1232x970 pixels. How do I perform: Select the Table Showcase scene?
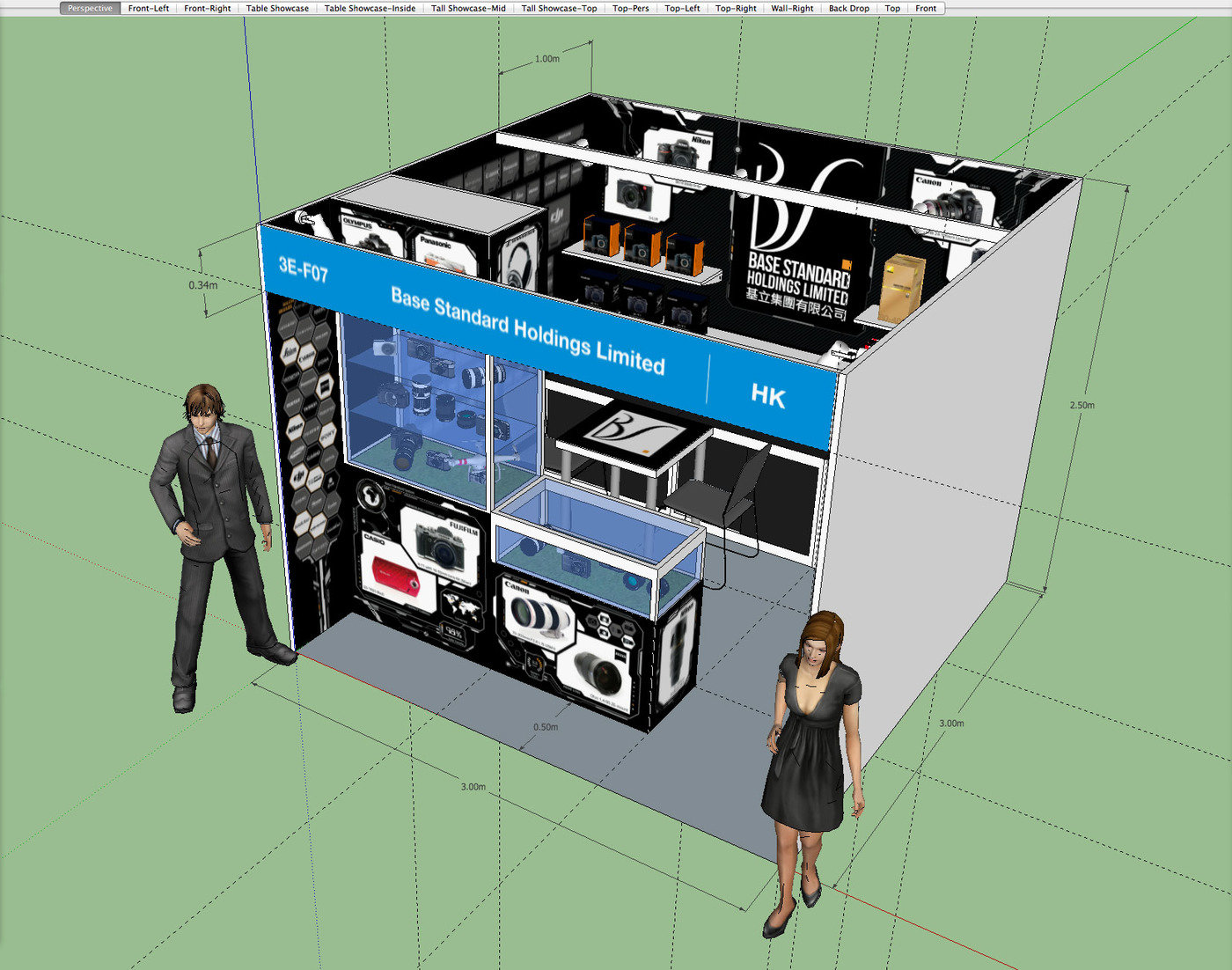tap(277, 8)
